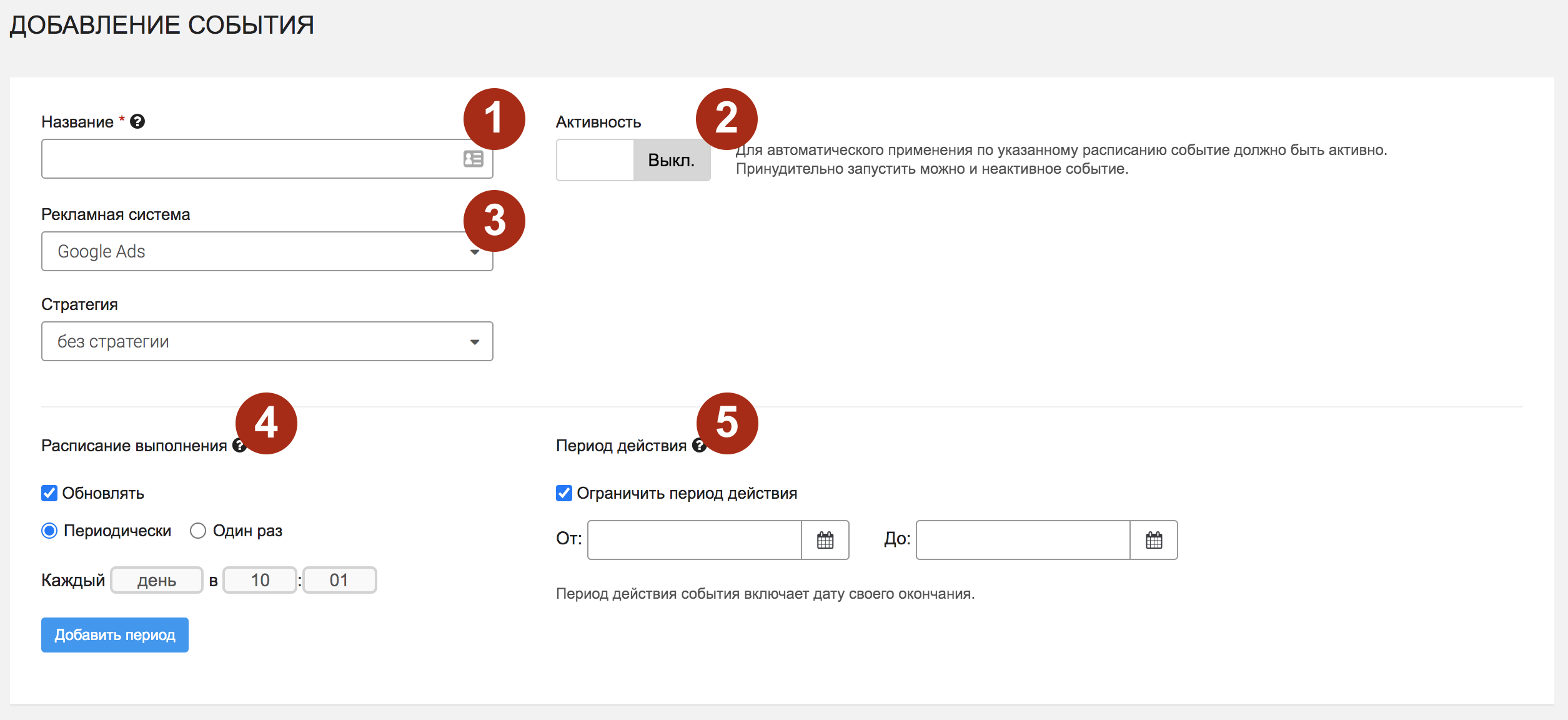Screen dimensions: 1568x720
Task: Click the hour field showing 10
Action: pyautogui.click(x=260, y=580)
